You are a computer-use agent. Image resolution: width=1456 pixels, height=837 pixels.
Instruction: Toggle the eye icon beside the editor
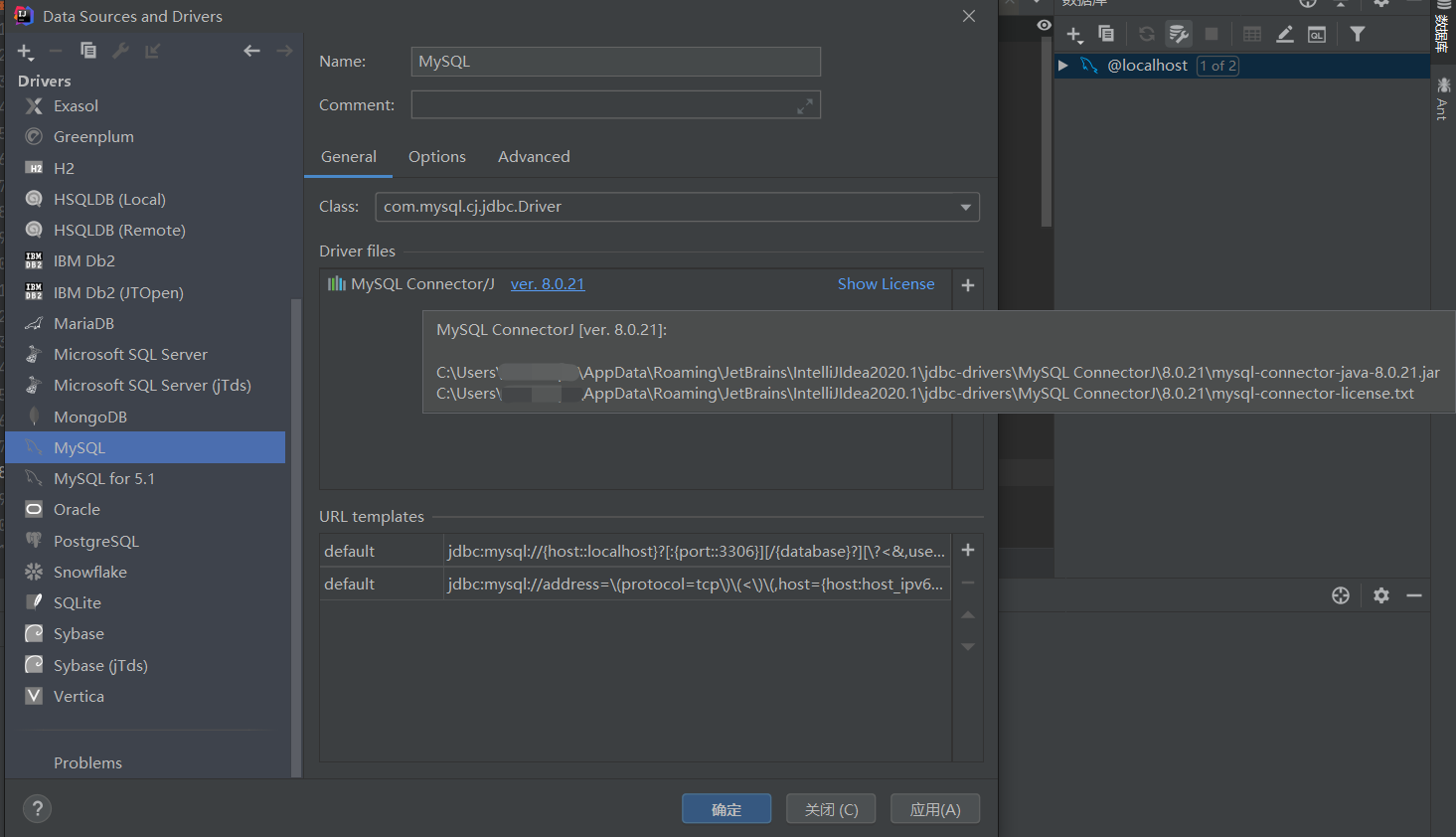click(1044, 25)
